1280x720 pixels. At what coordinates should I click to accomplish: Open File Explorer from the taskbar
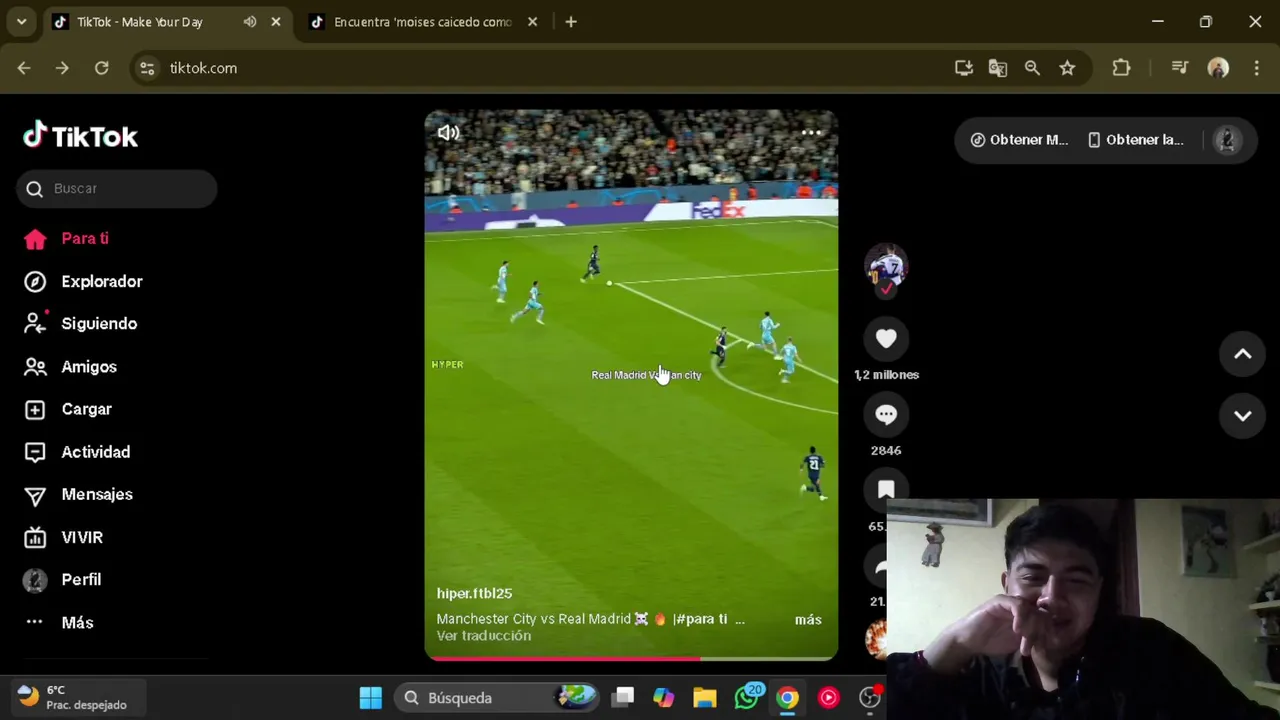click(705, 698)
